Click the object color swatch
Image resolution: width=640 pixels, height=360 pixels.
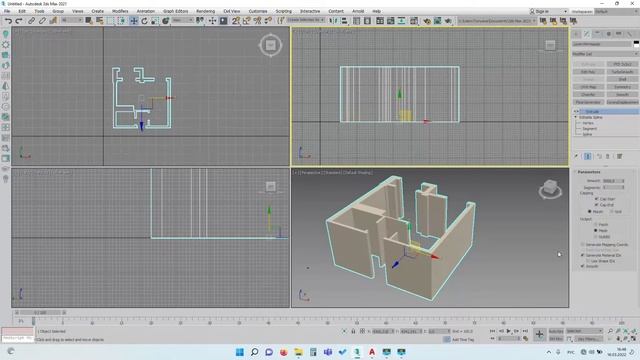point(636,44)
